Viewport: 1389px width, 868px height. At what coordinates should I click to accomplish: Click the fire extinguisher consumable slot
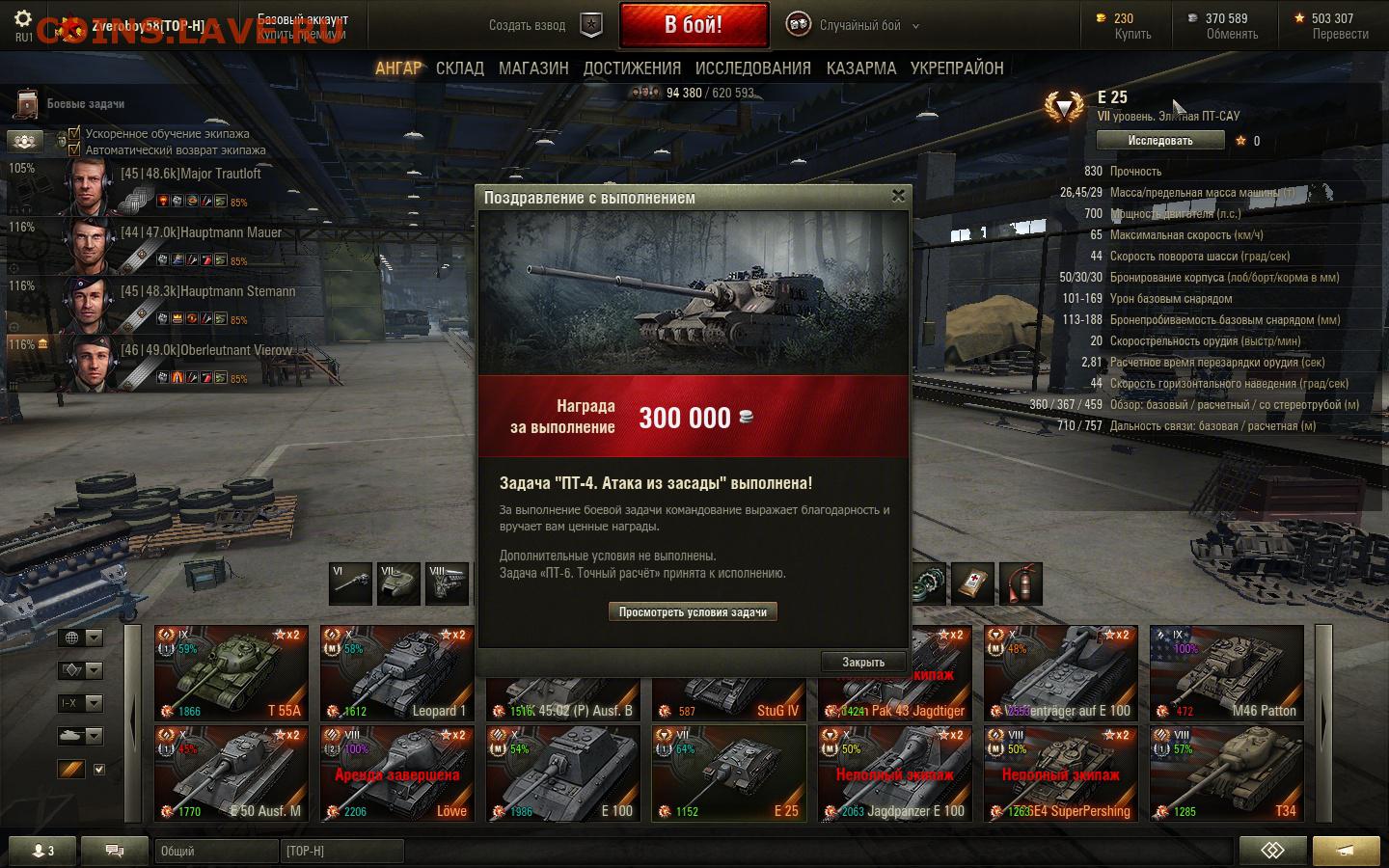click(x=1021, y=583)
